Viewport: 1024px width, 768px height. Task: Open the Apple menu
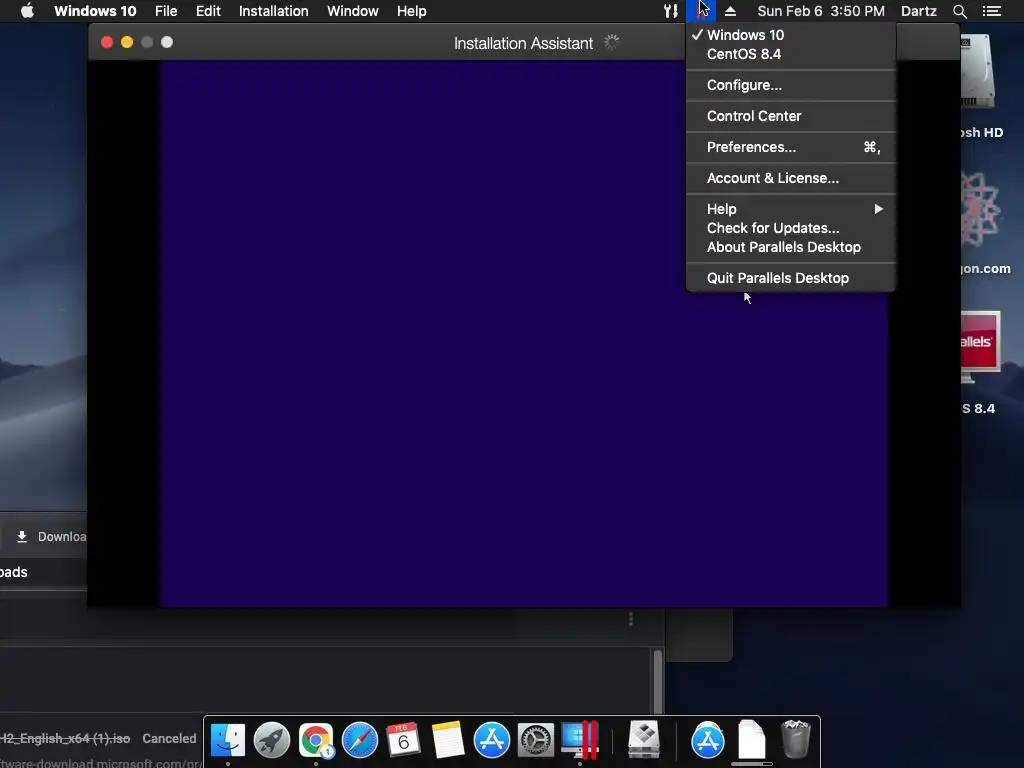tap(27, 11)
